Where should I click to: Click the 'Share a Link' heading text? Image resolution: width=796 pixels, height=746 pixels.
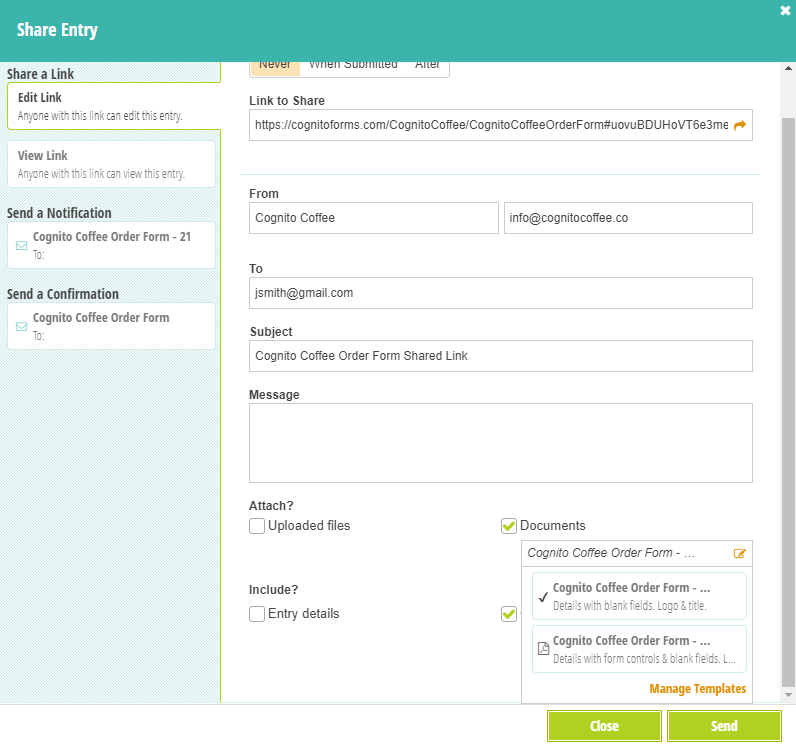point(40,74)
